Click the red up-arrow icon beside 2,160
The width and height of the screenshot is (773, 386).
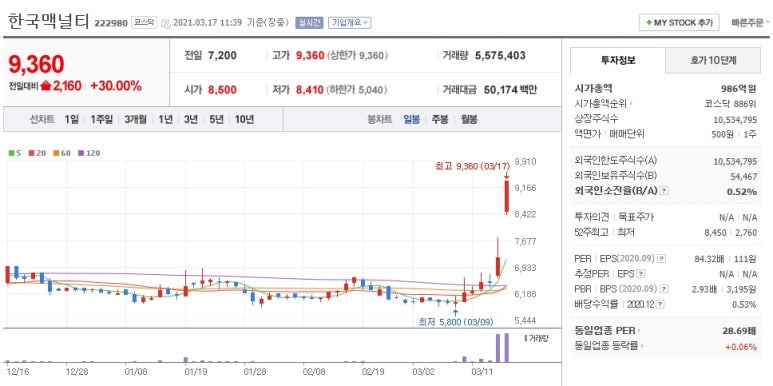pyautogui.click(x=46, y=86)
